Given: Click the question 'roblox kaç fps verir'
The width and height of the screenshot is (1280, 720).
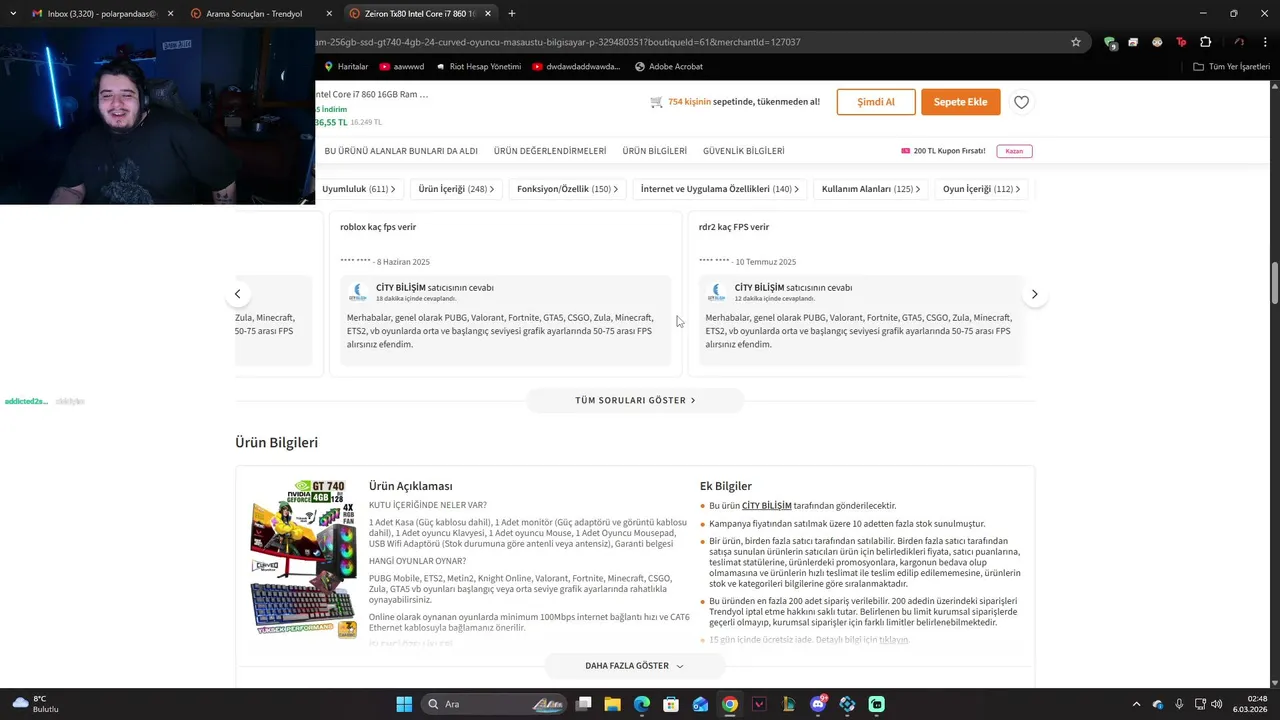Looking at the screenshot, I should point(378,227).
